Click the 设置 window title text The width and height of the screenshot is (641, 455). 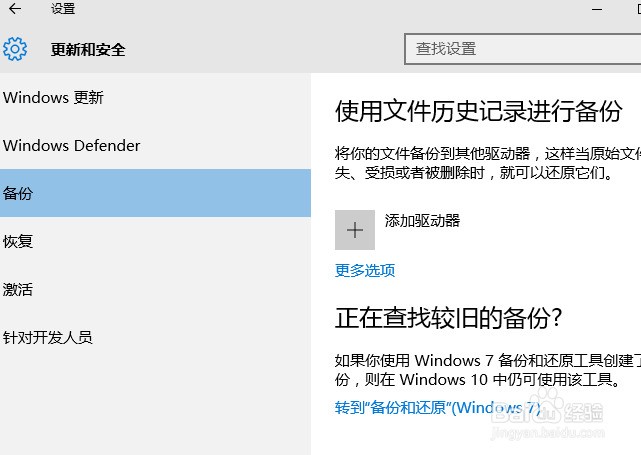[x=62, y=9]
